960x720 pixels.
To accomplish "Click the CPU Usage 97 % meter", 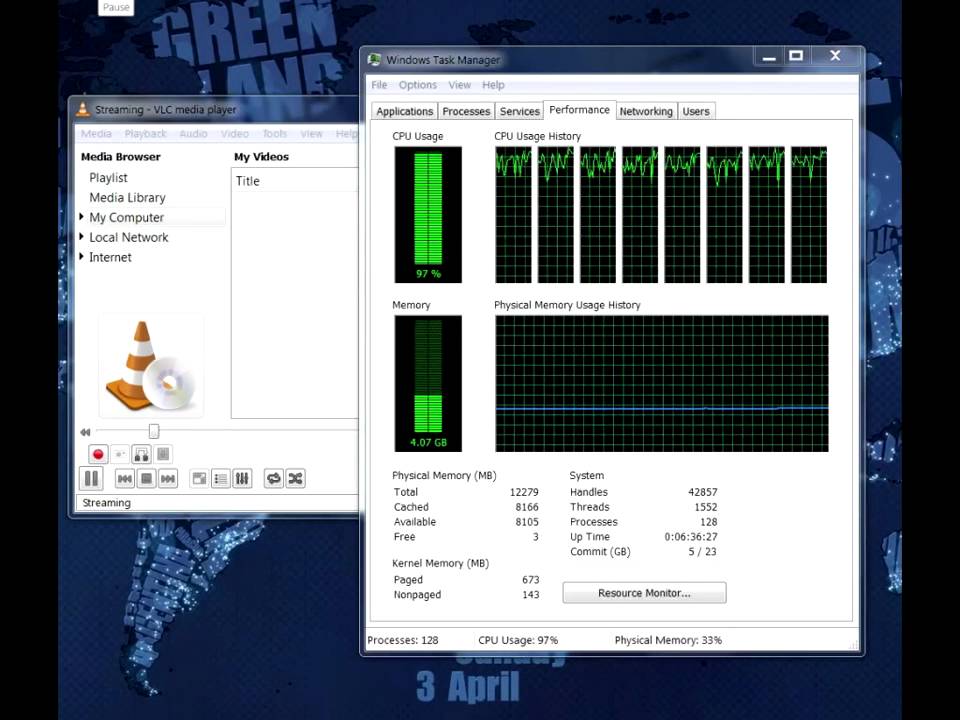I will pyautogui.click(x=428, y=214).
